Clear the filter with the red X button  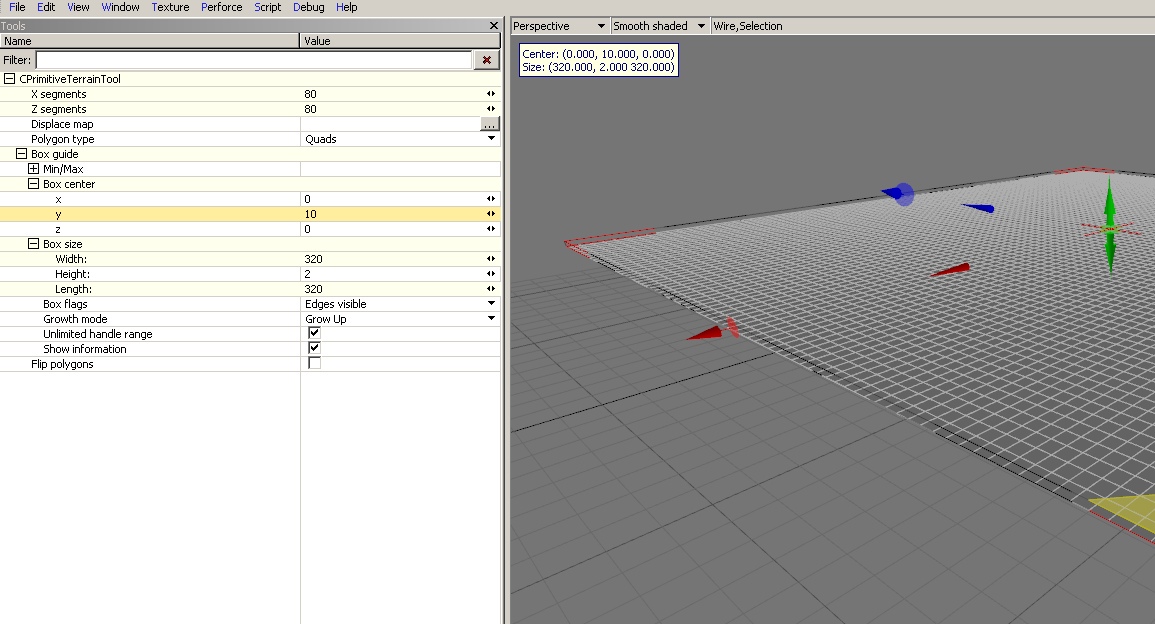pyautogui.click(x=486, y=60)
